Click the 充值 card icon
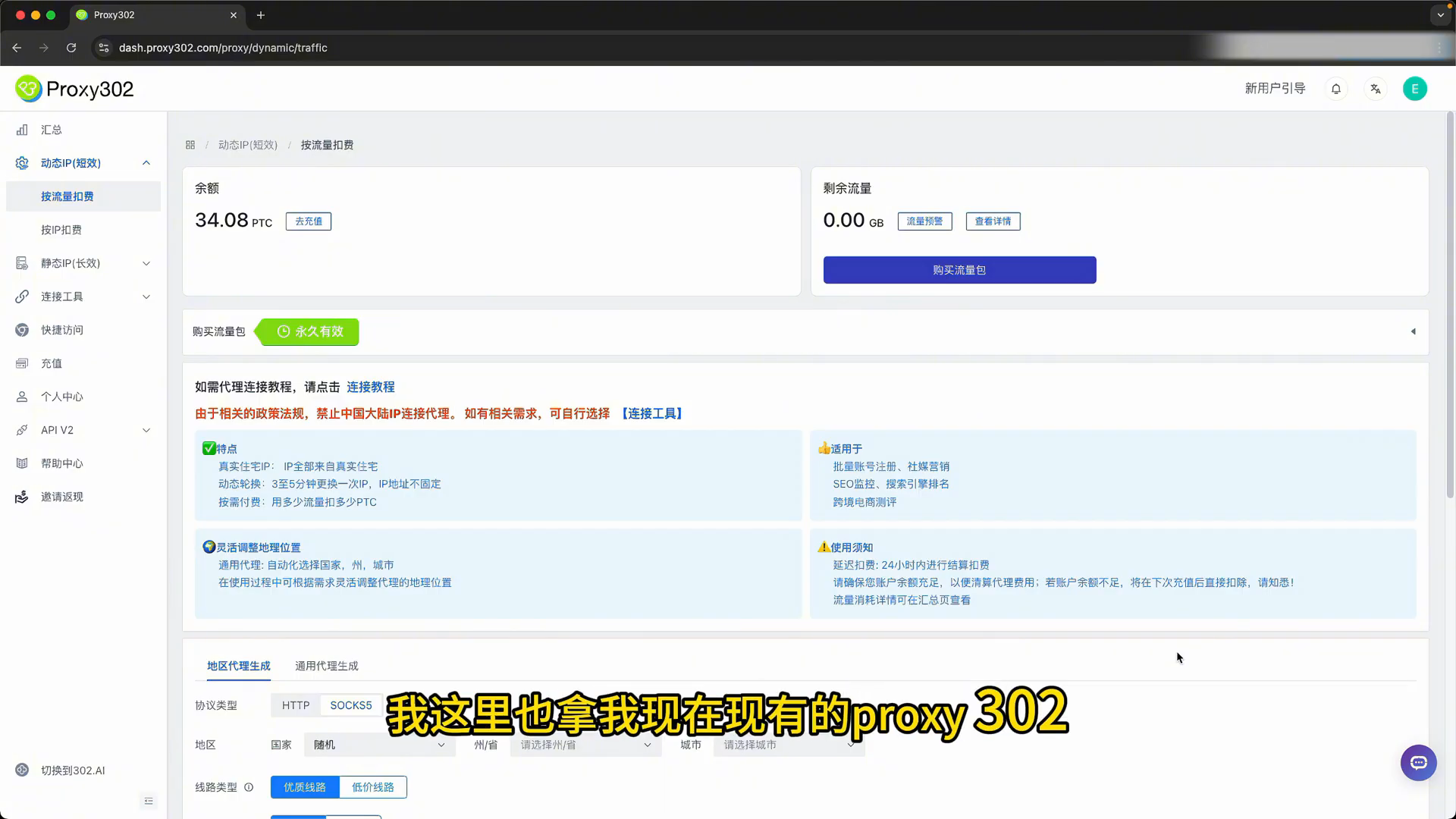Viewport: 1456px width, 819px height. (22, 363)
